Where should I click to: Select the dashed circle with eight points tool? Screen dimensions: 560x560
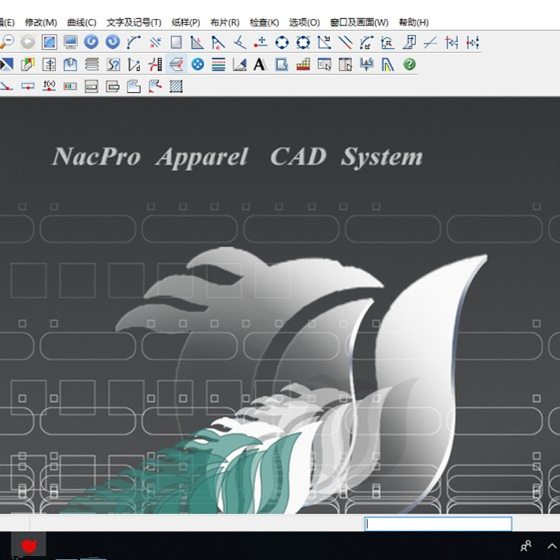(303, 42)
